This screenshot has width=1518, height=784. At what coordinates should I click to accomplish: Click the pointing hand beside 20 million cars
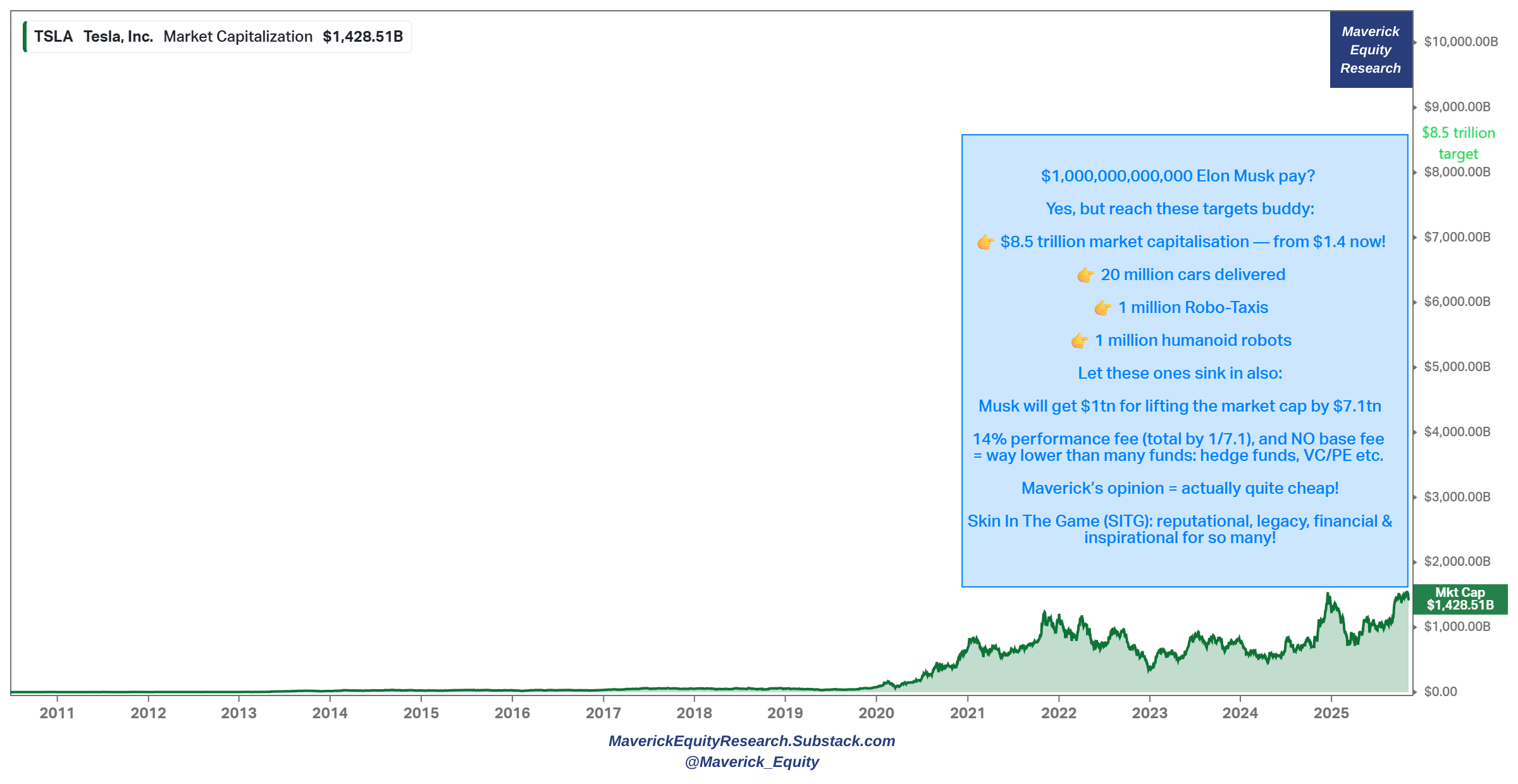click(x=1085, y=275)
